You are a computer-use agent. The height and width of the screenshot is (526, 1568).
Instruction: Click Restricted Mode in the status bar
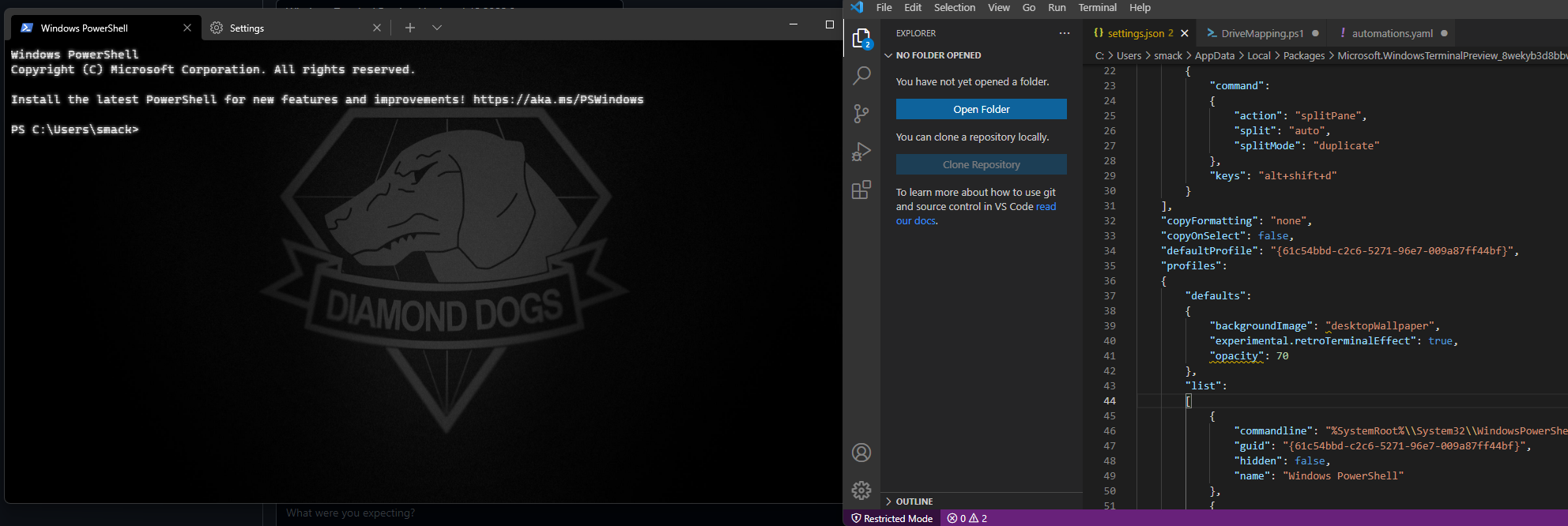pos(891,518)
